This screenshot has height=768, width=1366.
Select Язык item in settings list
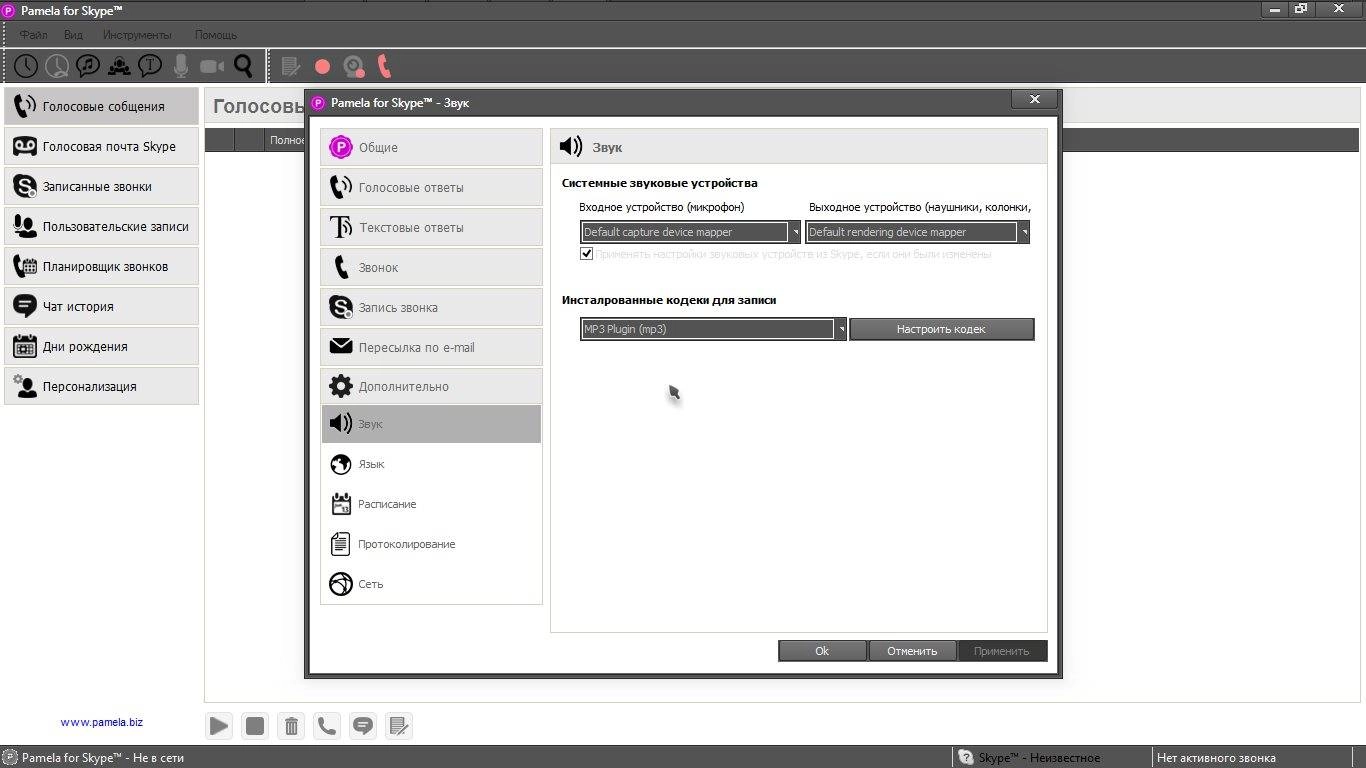point(431,464)
